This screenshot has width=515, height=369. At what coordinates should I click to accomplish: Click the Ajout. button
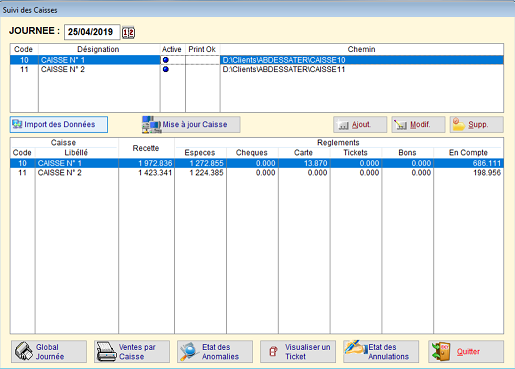click(x=360, y=125)
